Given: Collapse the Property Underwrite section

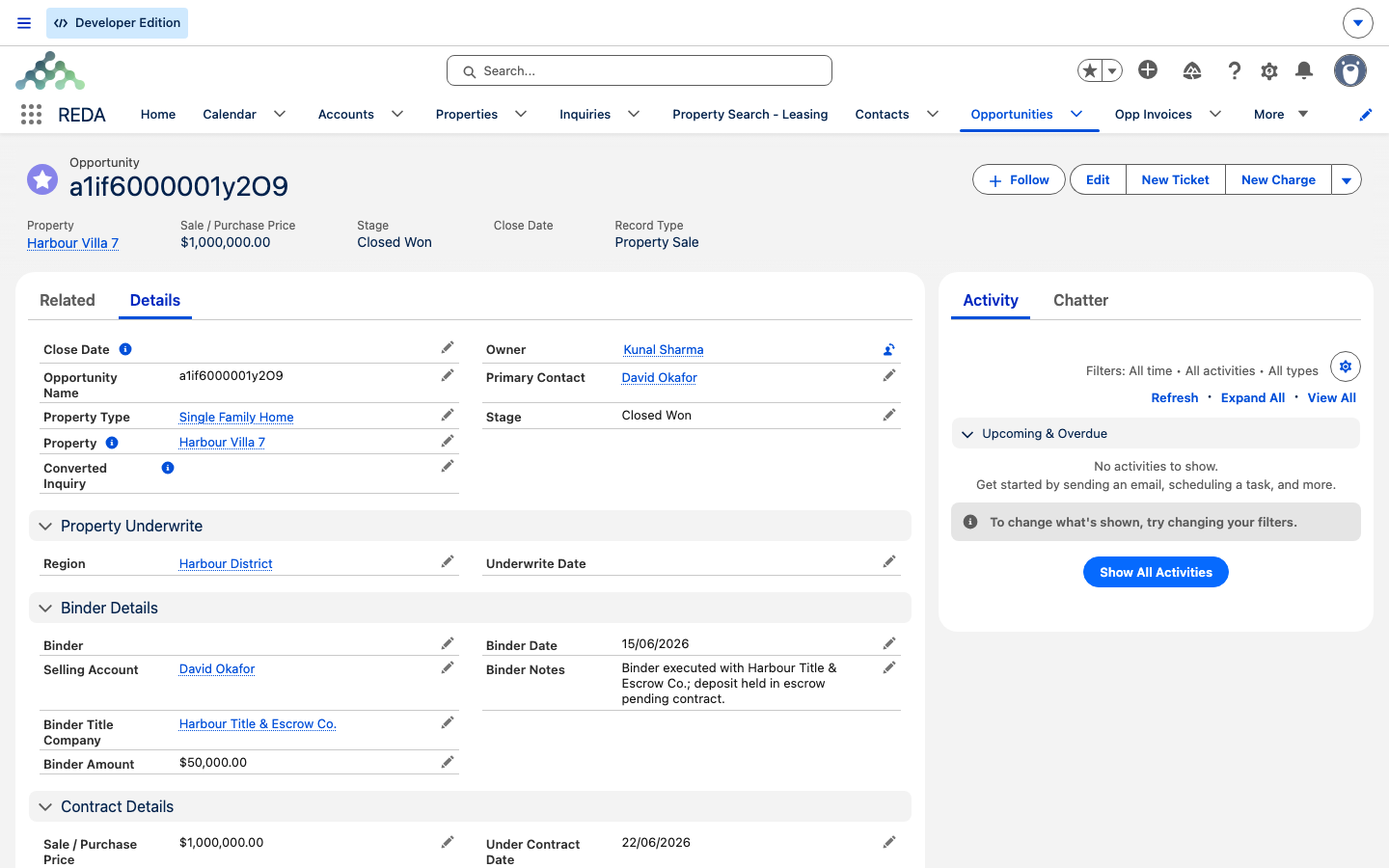Looking at the screenshot, I should pos(45,527).
